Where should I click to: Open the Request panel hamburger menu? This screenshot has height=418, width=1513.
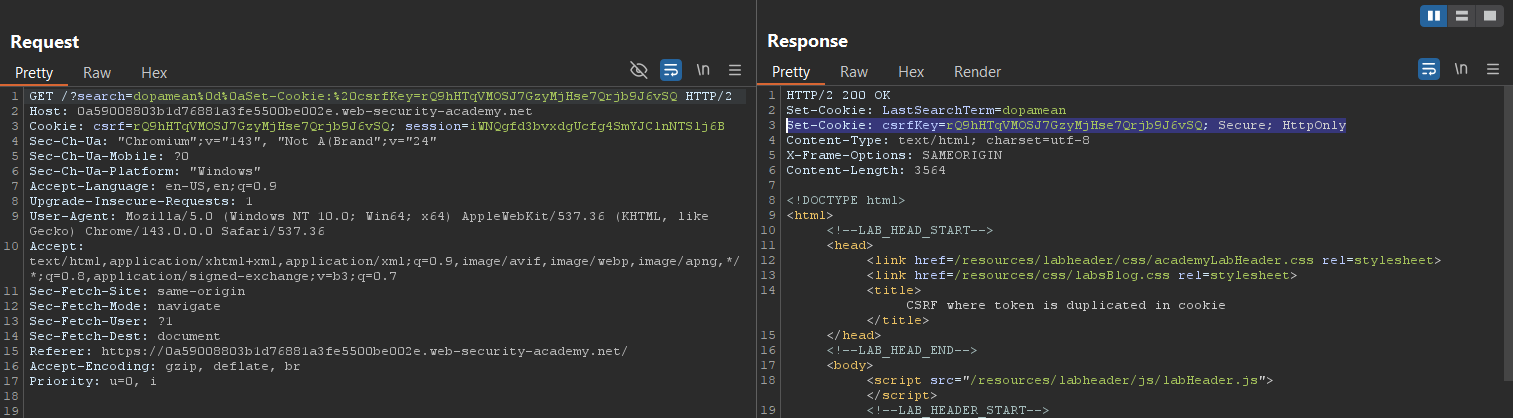735,69
